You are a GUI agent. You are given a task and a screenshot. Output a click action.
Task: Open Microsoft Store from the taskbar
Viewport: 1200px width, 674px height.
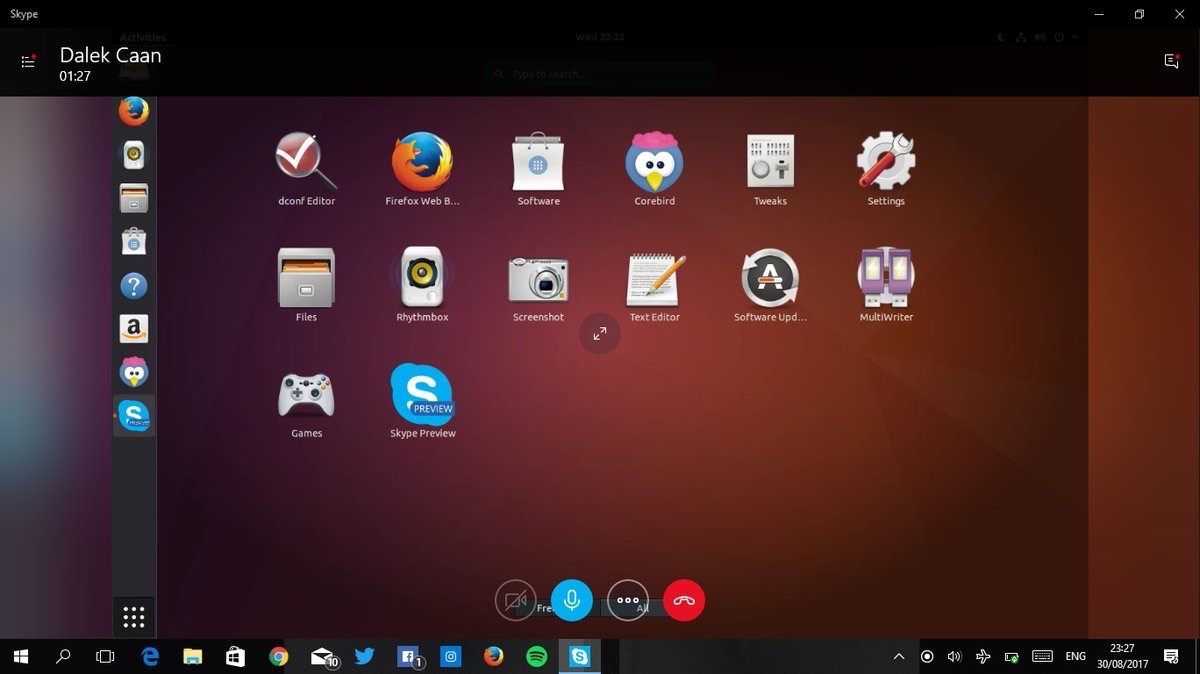236,656
